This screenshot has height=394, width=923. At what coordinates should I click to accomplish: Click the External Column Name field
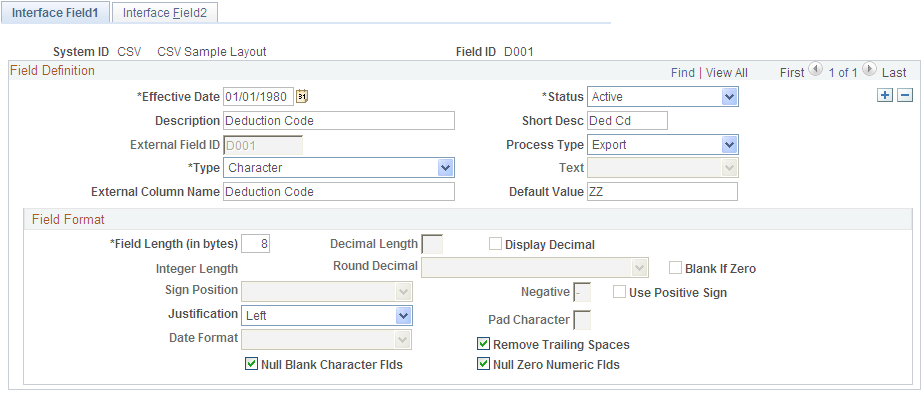click(339, 191)
